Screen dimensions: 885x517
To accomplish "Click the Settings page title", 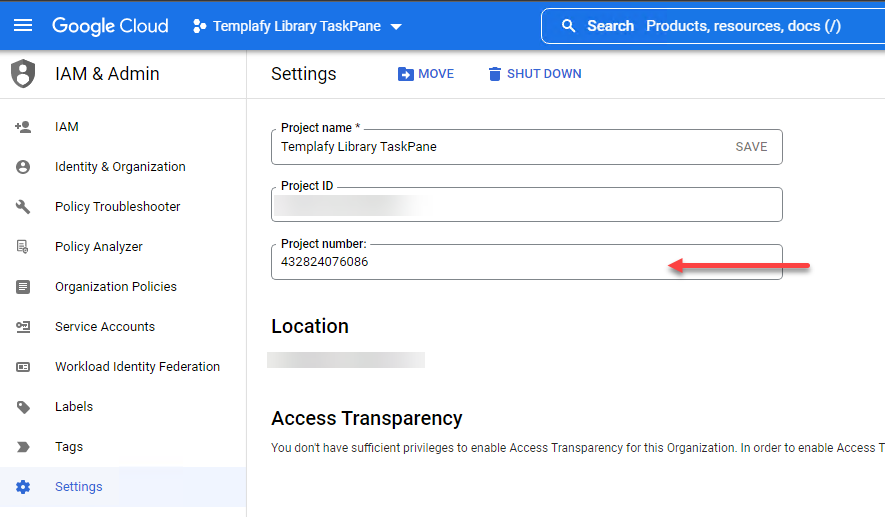I will point(304,74).
